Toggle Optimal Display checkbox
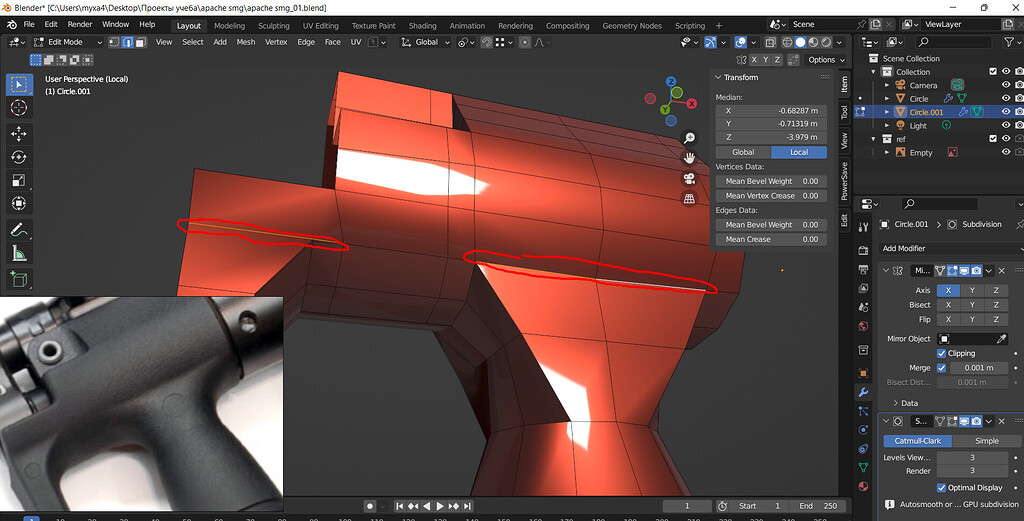Image resolution: width=1024 pixels, height=521 pixels. pos(941,488)
